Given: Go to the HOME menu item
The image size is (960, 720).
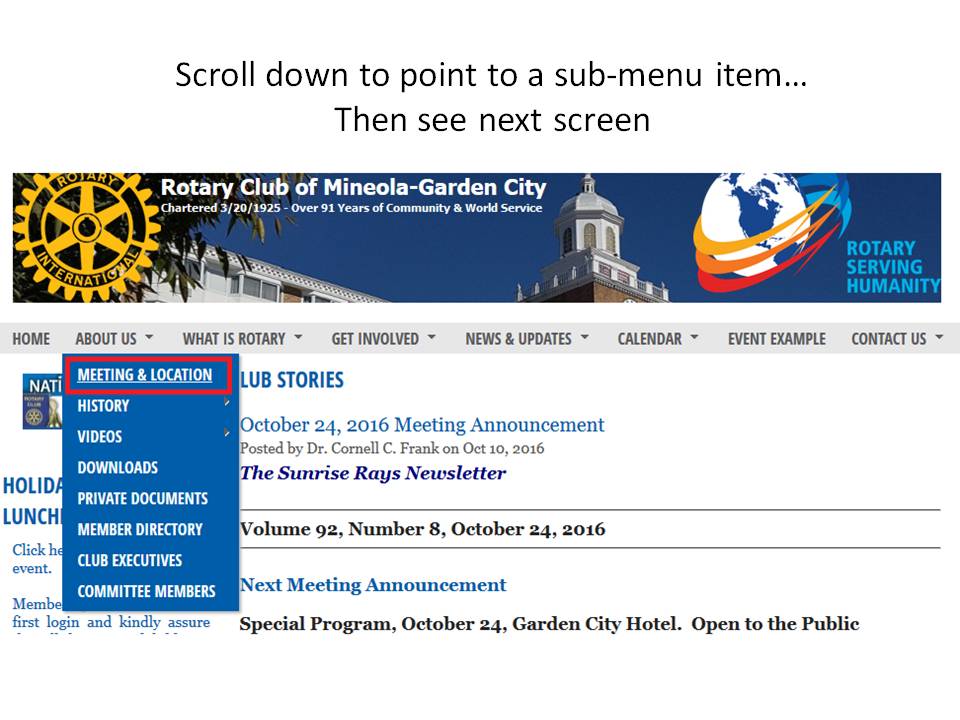Looking at the screenshot, I should click(31, 339).
